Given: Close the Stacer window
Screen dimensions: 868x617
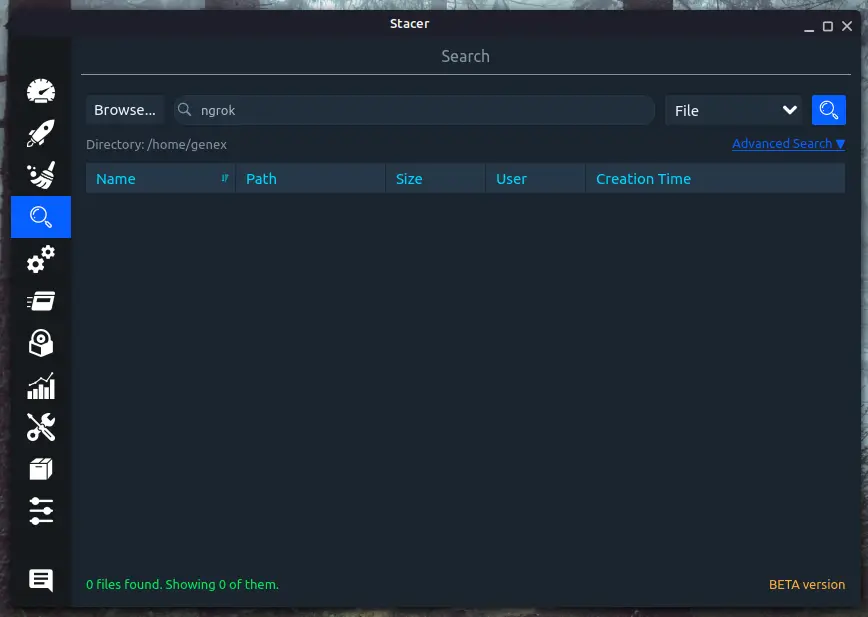Looking at the screenshot, I should pos(847,26).
